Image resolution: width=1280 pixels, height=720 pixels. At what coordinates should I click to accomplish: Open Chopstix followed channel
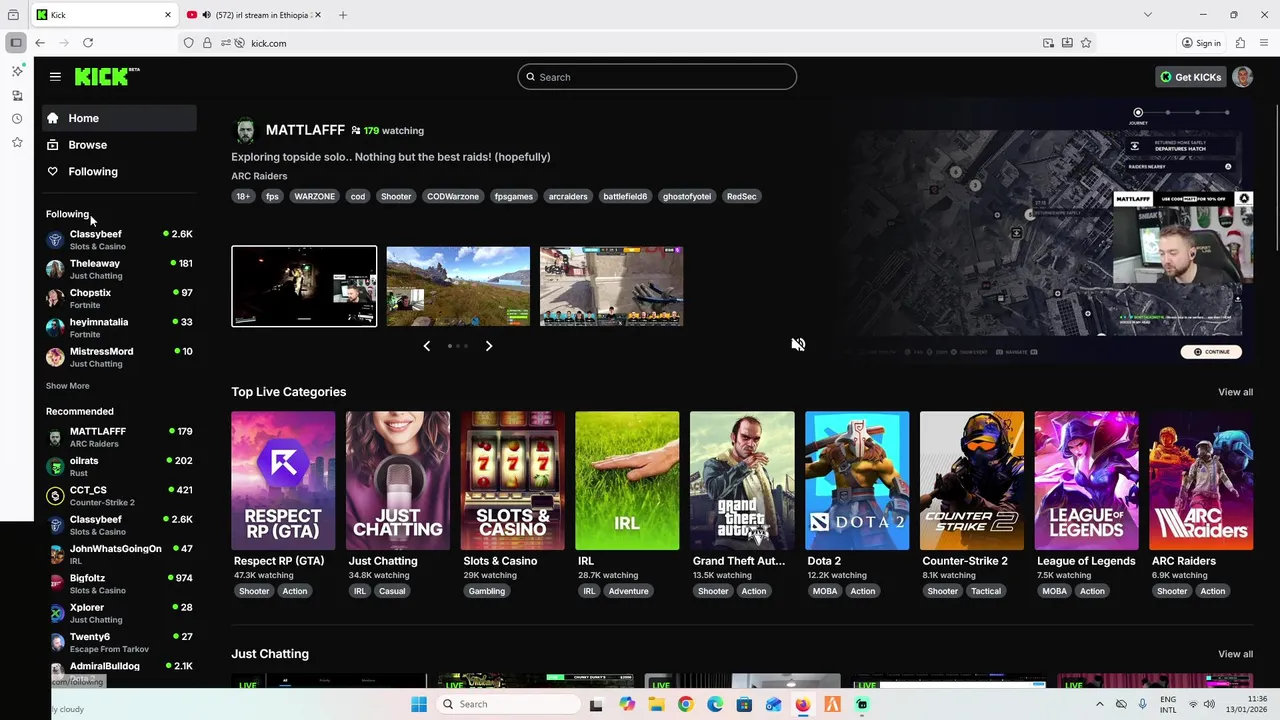119,298
